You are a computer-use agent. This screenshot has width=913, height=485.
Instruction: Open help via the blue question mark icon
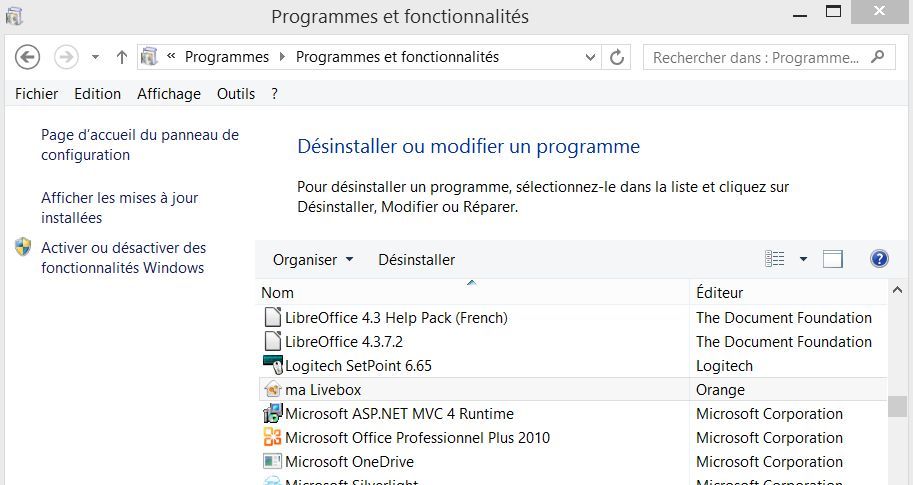coord(879,259)
